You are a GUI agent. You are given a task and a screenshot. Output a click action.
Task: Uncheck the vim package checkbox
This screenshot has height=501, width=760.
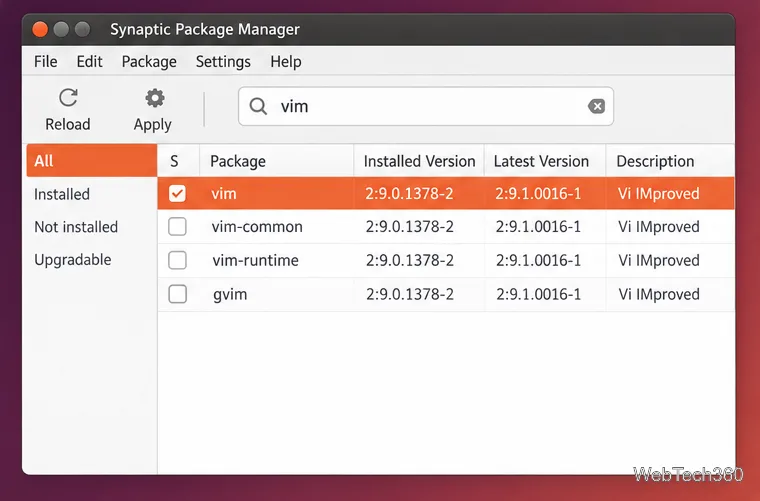[177, 193]
